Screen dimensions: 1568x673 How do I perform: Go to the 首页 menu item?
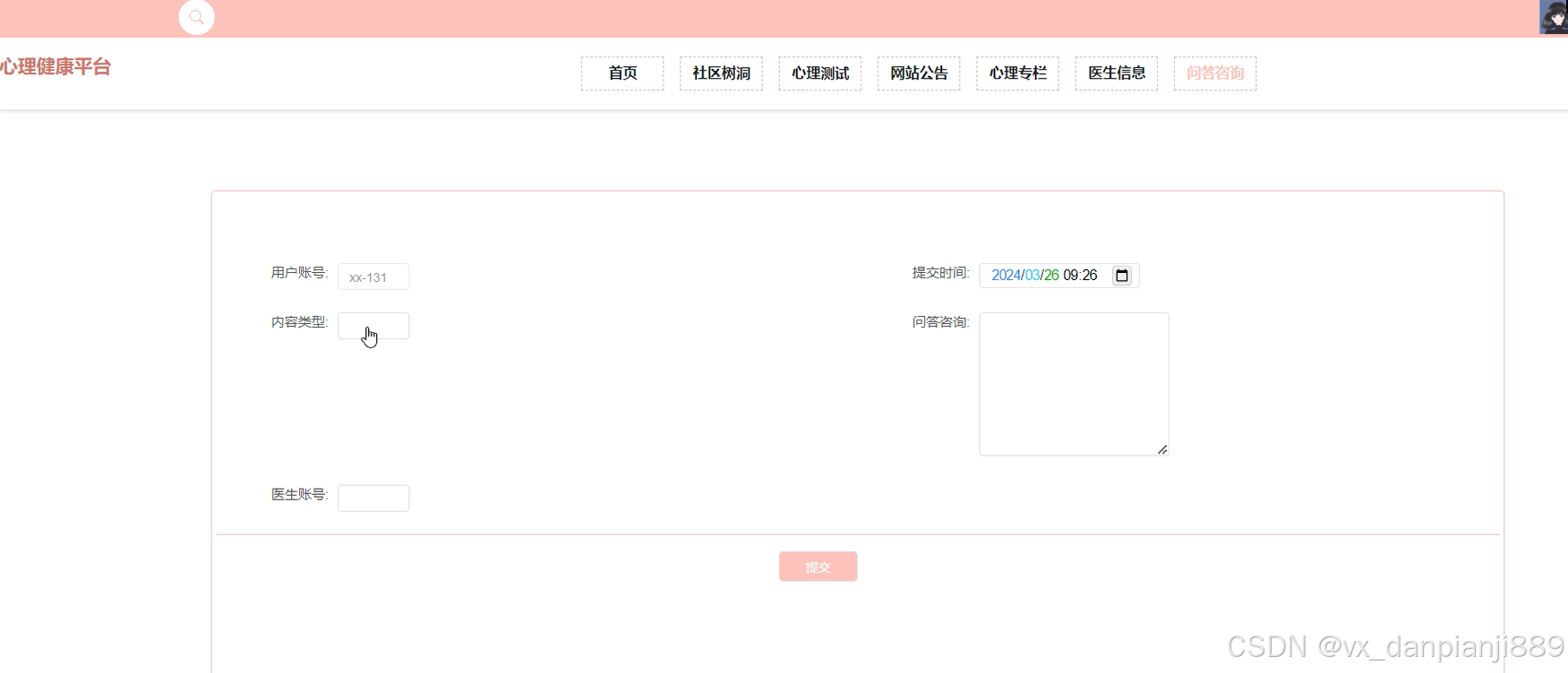tap(622, 73)
